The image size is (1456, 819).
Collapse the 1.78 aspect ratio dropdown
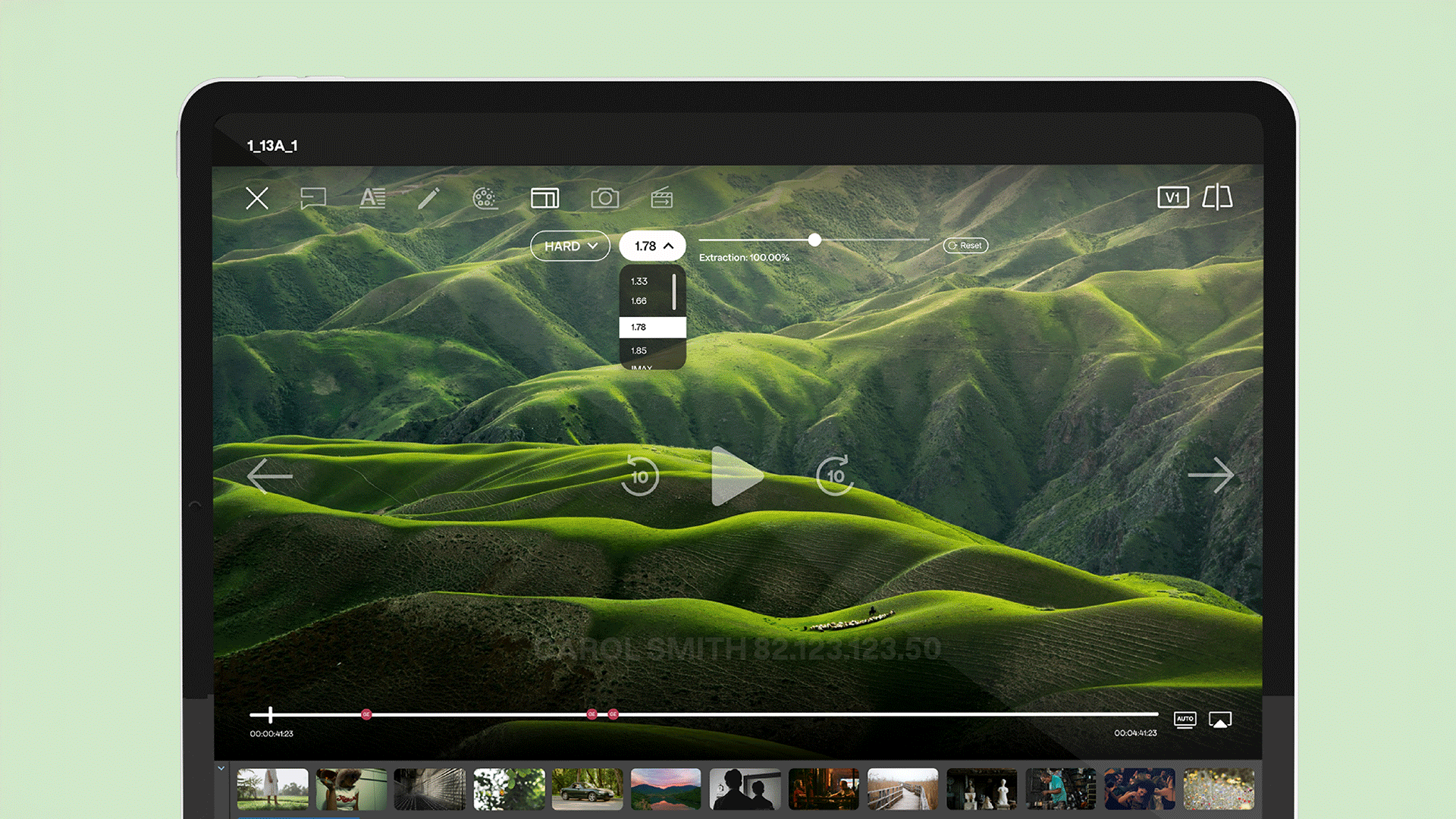pos(652,246)
